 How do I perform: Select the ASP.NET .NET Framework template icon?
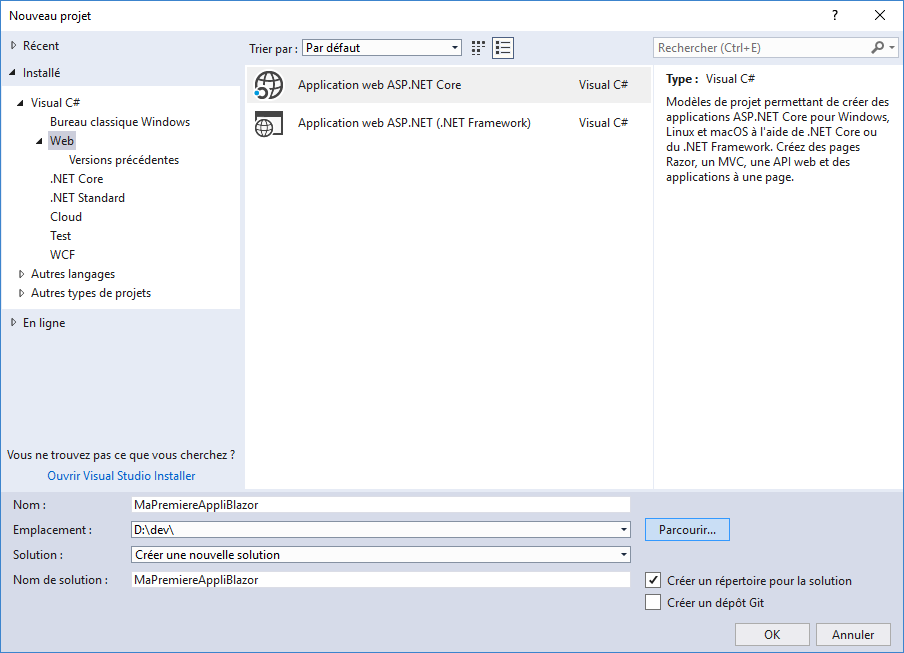tap(269, 123)
